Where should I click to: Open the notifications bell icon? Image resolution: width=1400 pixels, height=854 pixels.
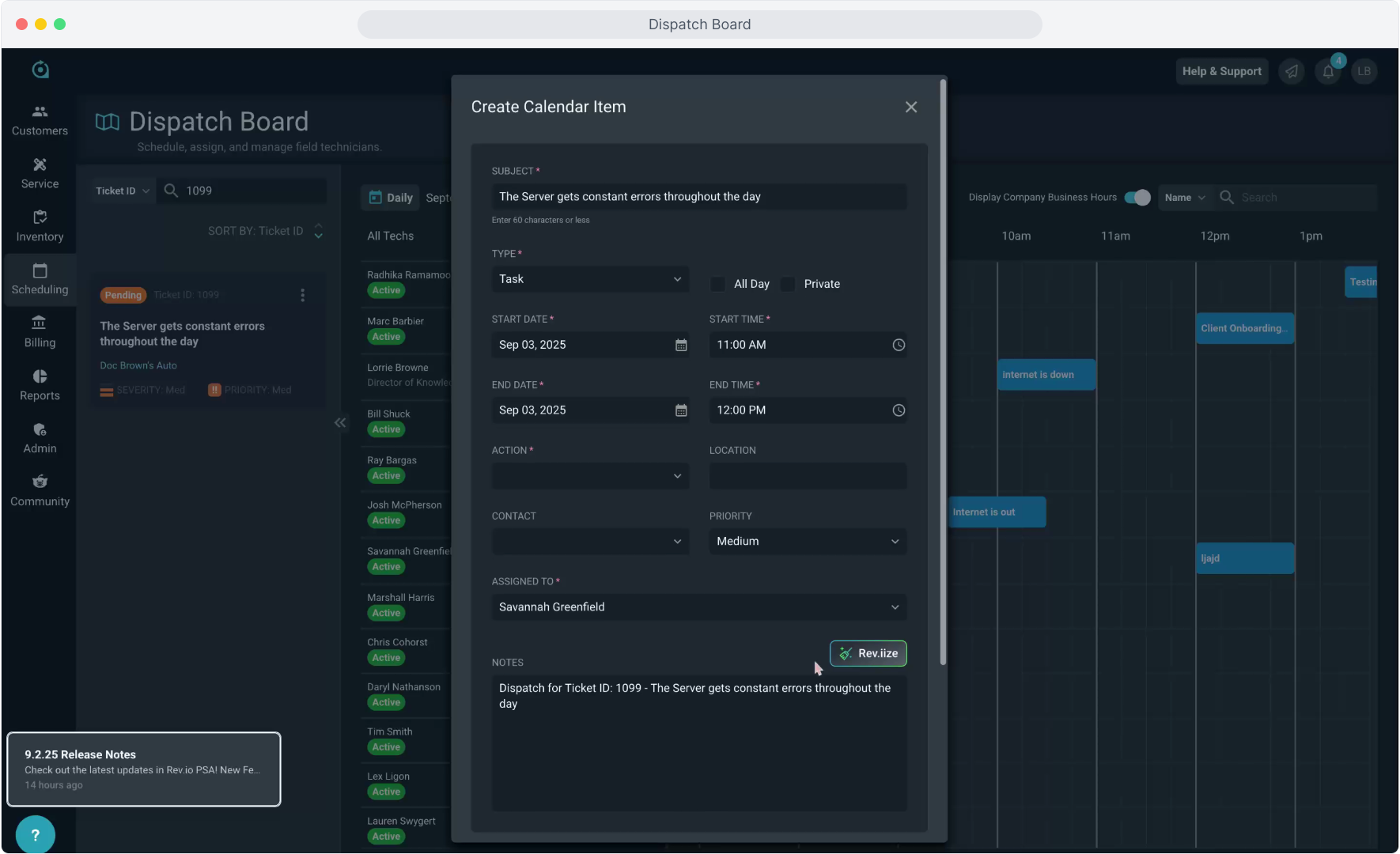click(x=1328, y=71)
